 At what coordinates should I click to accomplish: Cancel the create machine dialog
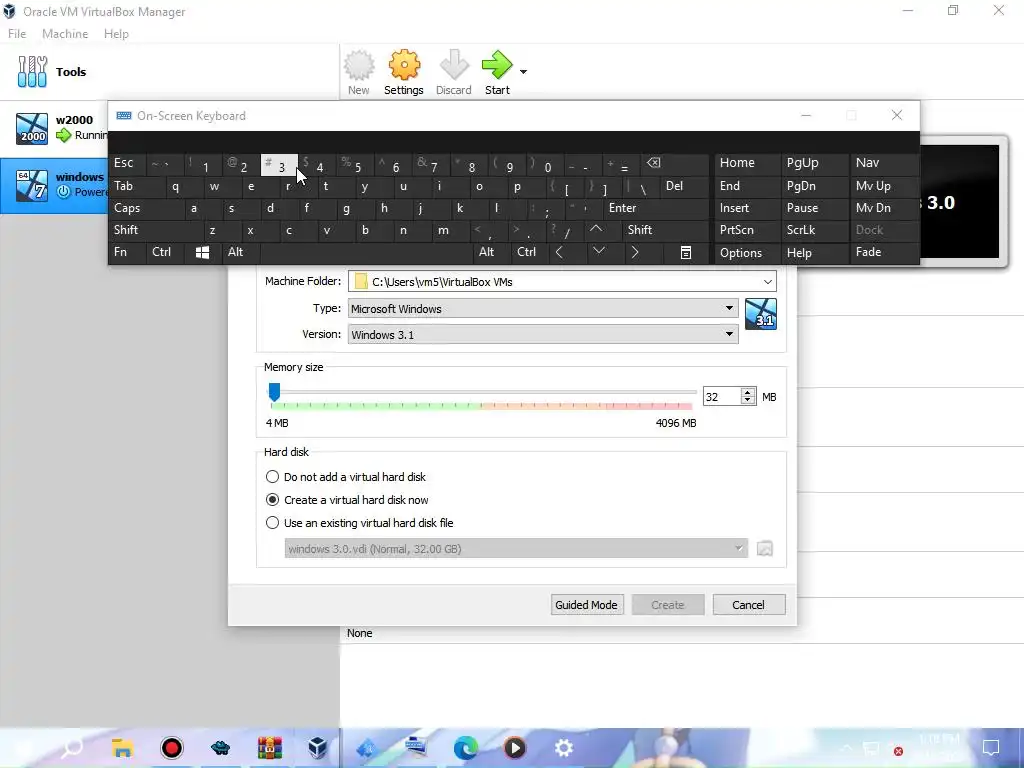[748, 605]
